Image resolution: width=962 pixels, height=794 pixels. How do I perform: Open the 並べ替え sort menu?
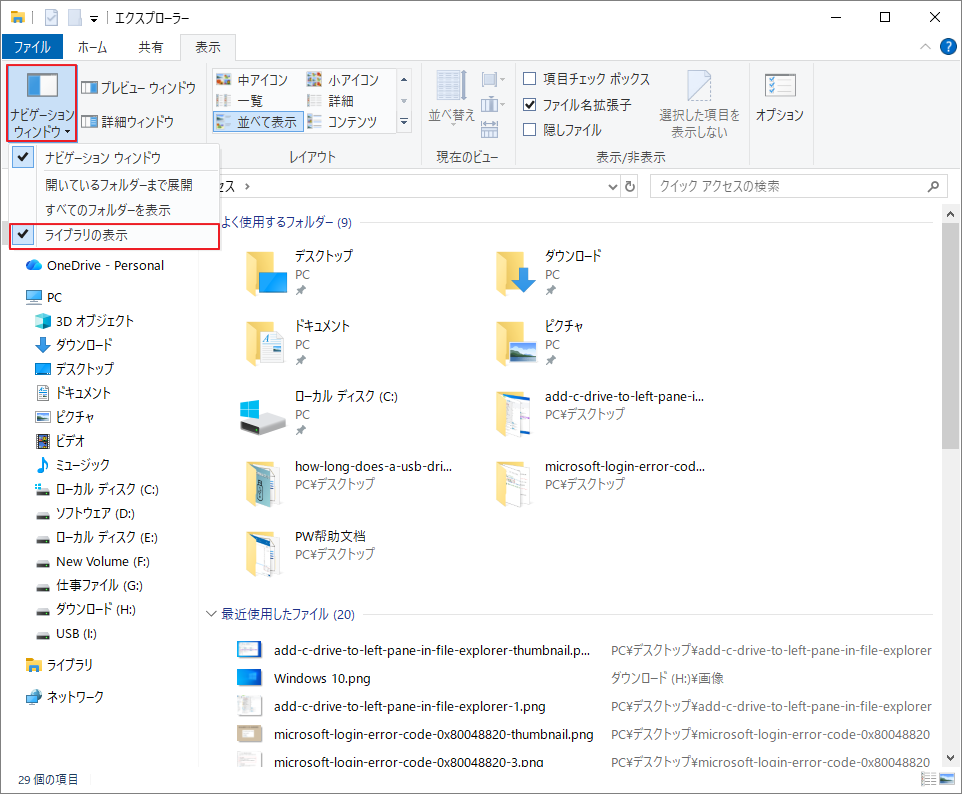(x=452, y=97)
